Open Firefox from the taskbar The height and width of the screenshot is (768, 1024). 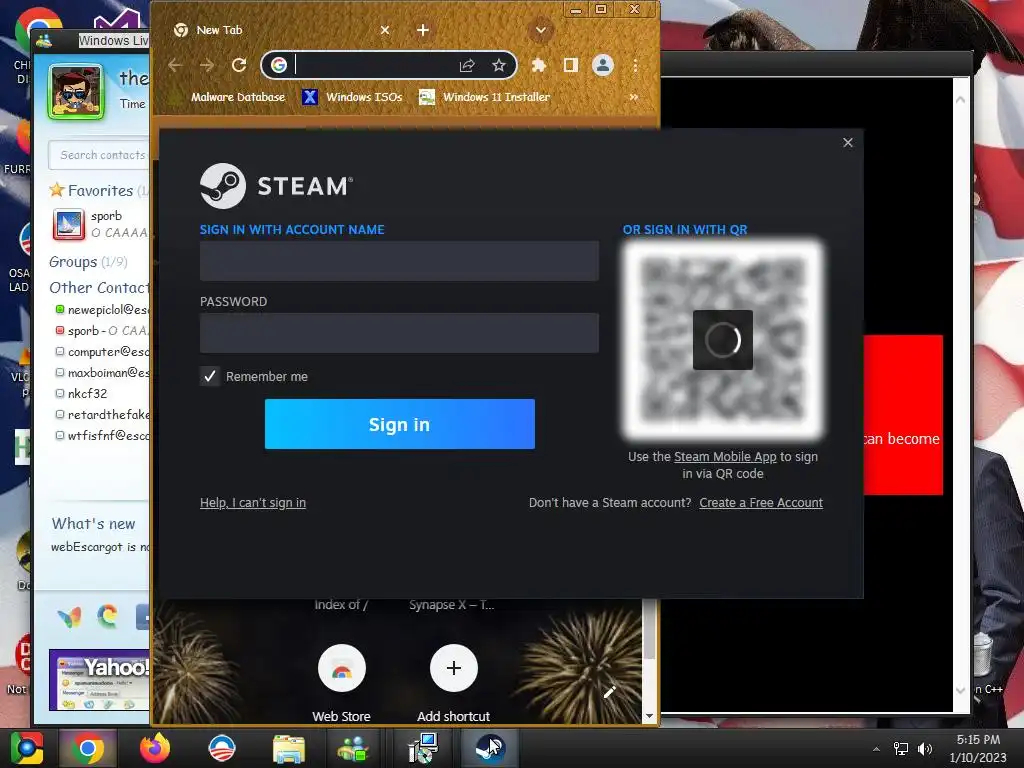pos(155,748)
